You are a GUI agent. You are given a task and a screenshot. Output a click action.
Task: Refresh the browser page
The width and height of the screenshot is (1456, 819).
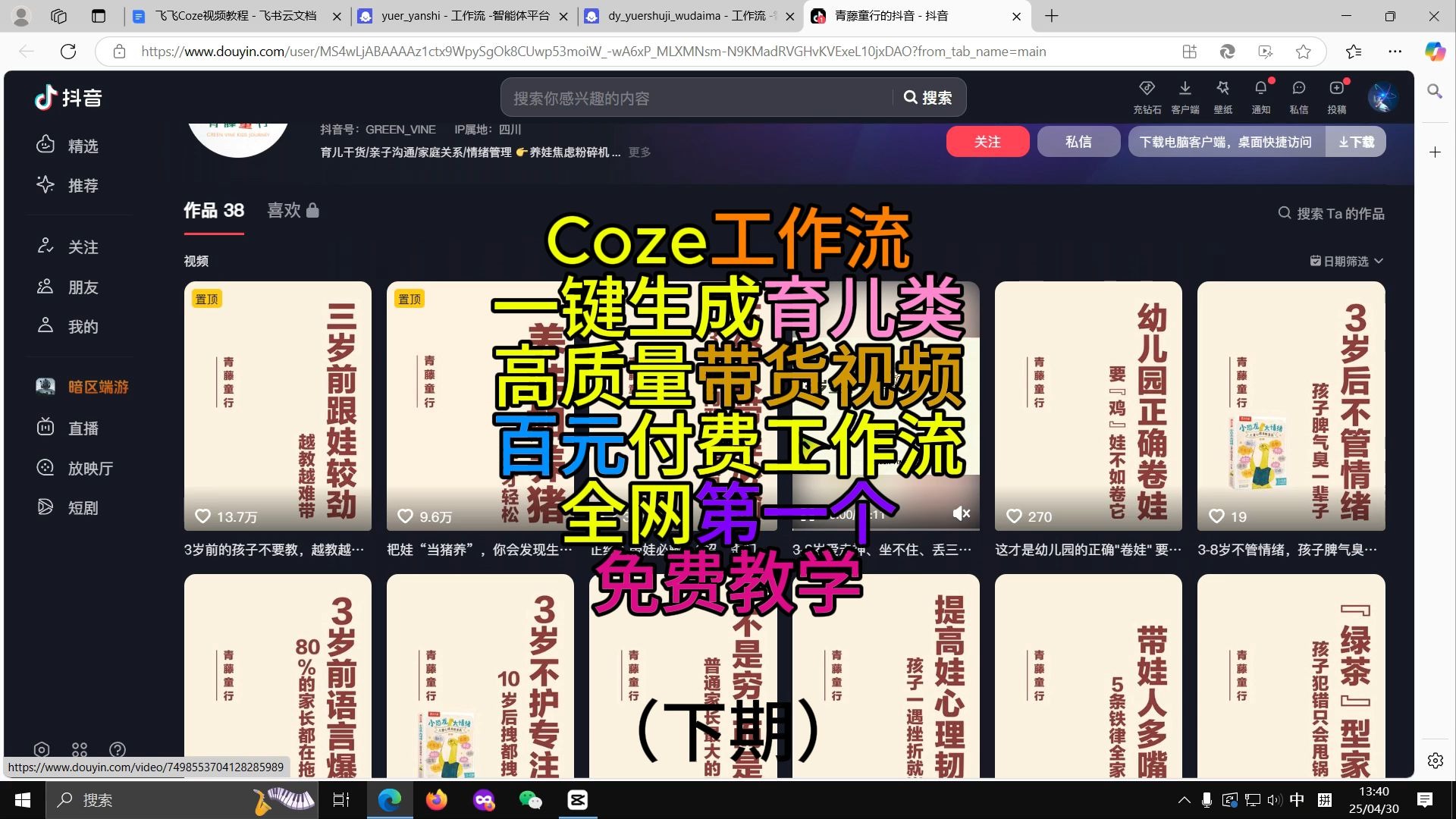pyautogui.click(x=68, y=52)
